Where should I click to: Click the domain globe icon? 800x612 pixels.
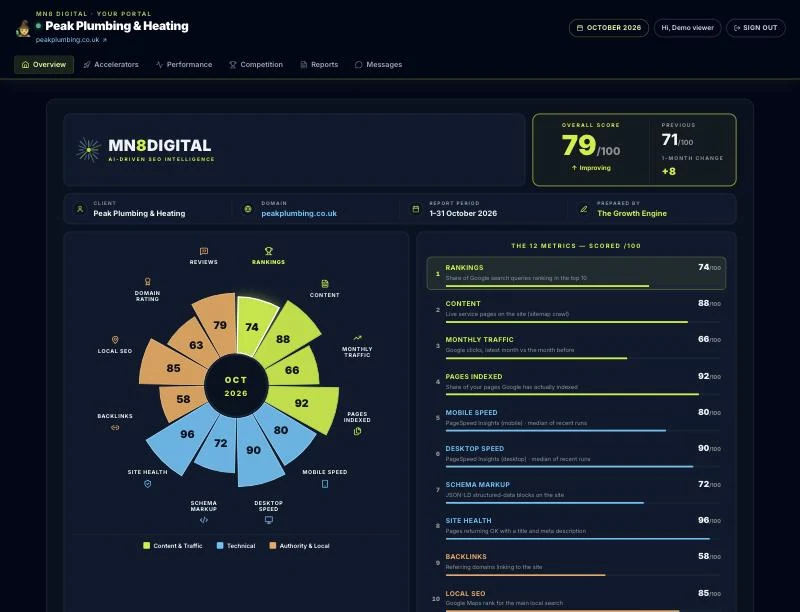247,209
